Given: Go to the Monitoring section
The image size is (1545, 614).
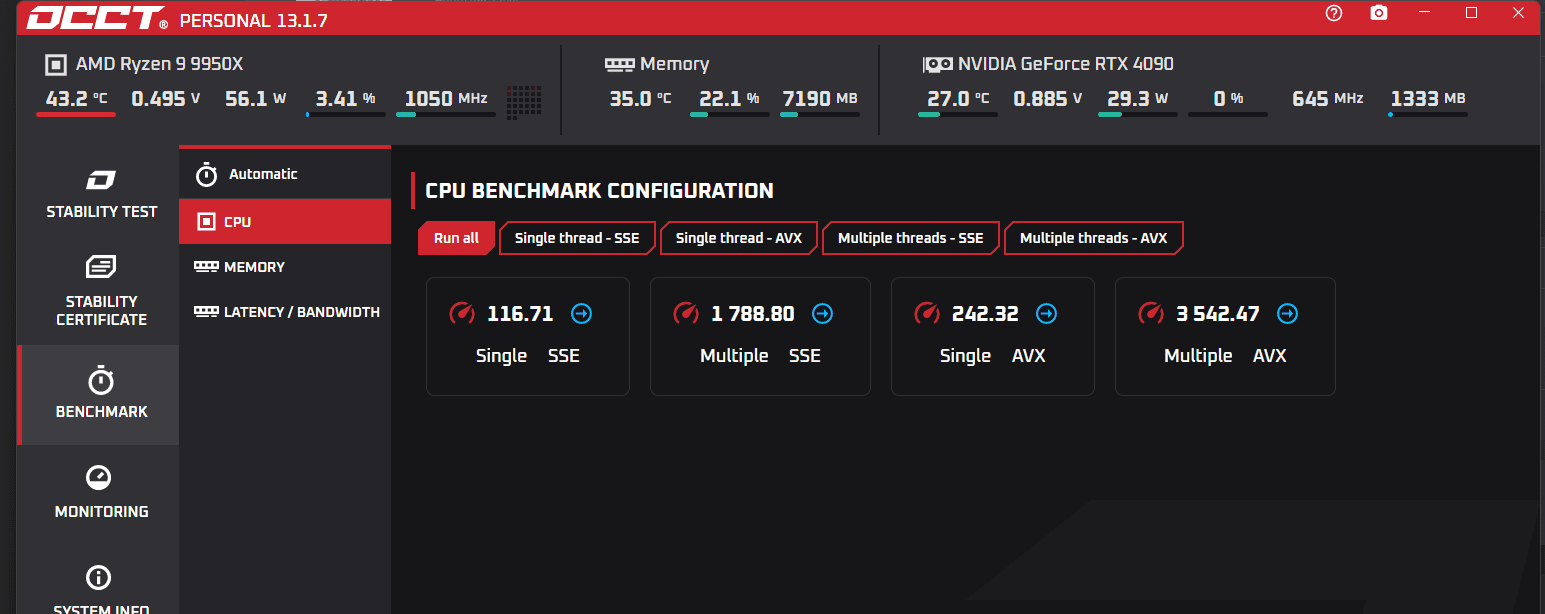Looking at the screenshot, I should 101,493.
